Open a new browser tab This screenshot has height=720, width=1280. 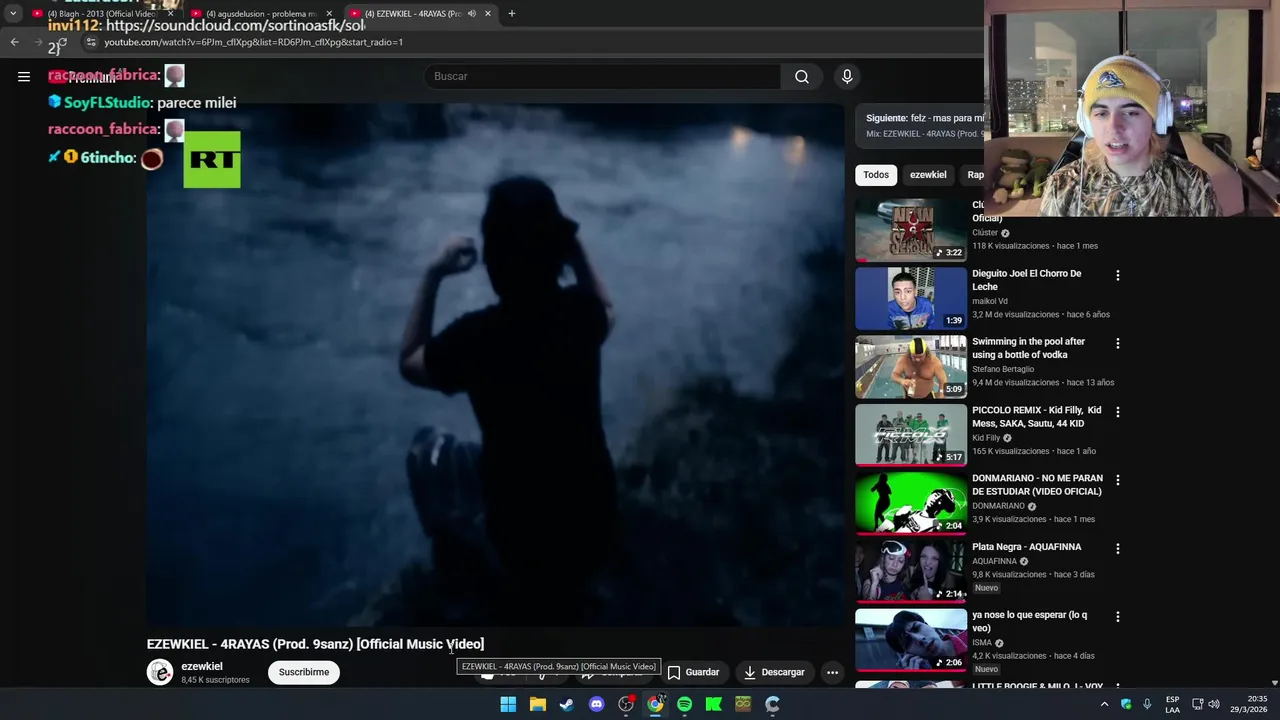pyautogui.click(x=512, y=14)
